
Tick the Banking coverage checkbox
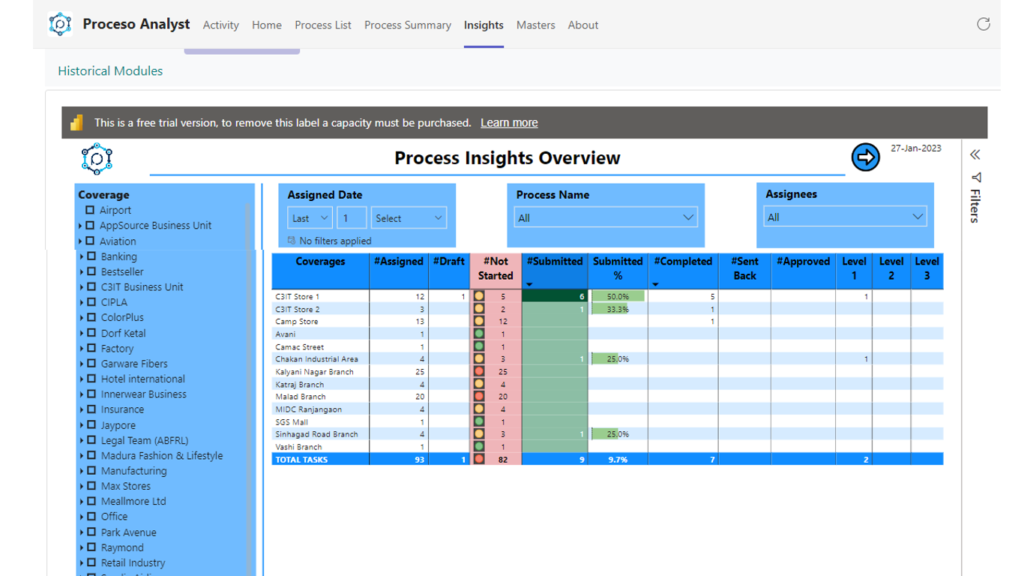click(91, 257)
